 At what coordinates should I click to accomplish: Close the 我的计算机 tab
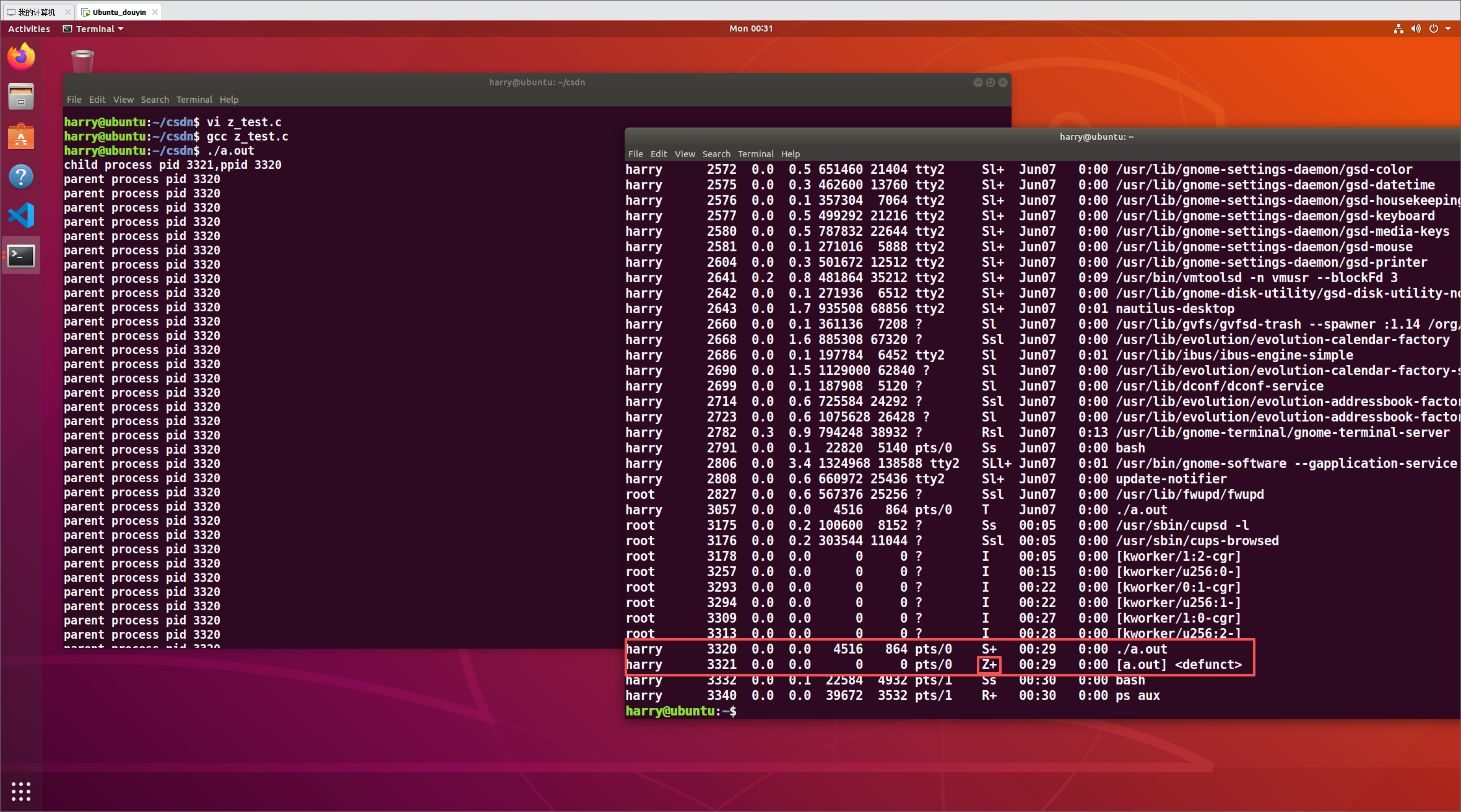pos(67,12)
